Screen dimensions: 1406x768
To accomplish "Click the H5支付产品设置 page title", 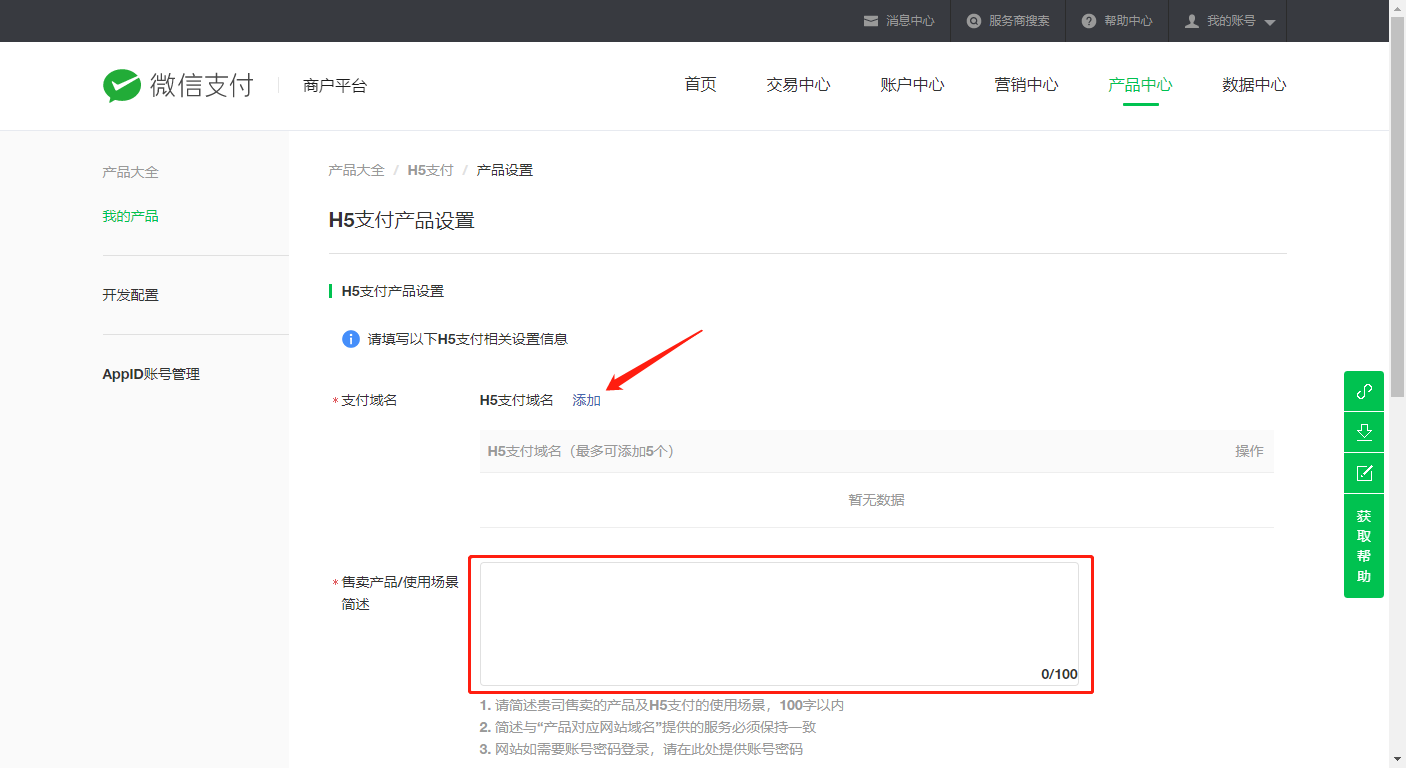I will 401,220.
